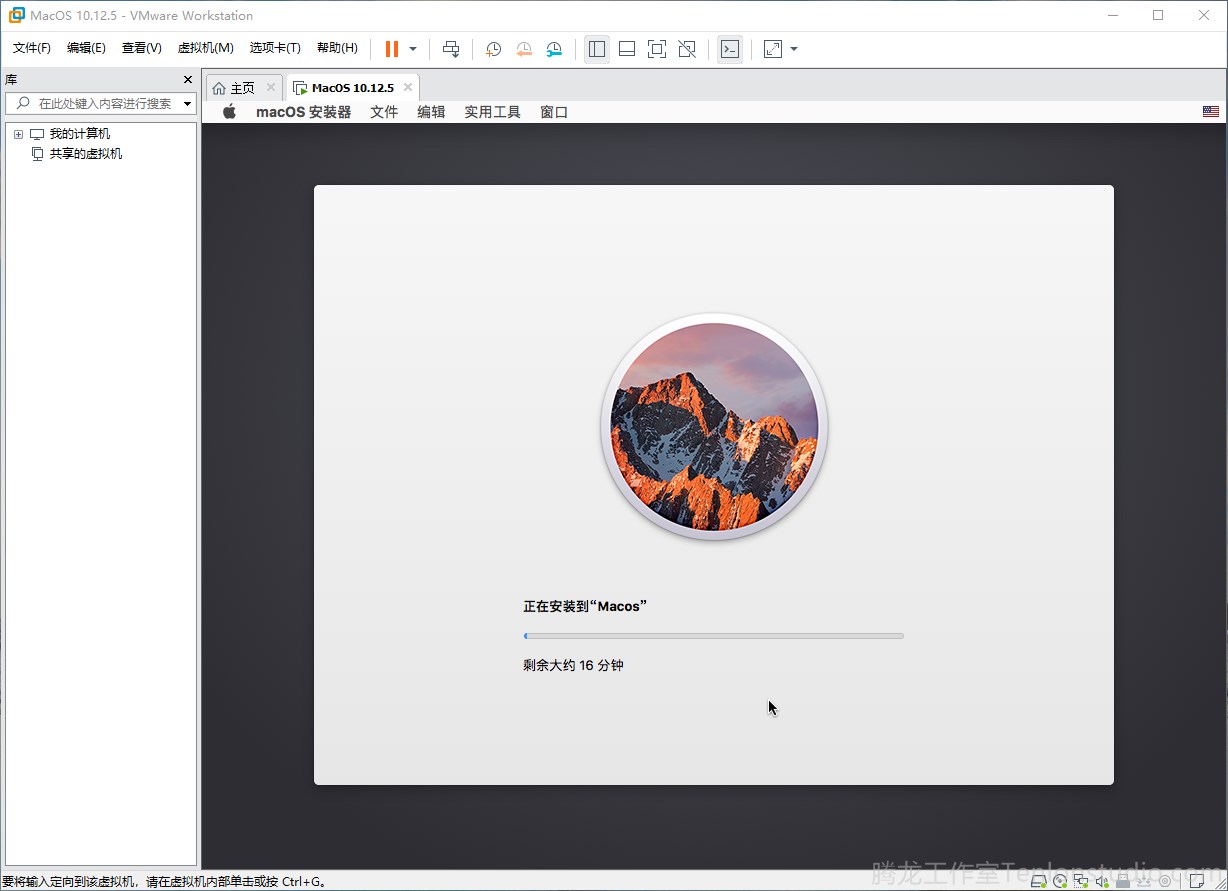Click the message log note icon

pos(1196,881)
